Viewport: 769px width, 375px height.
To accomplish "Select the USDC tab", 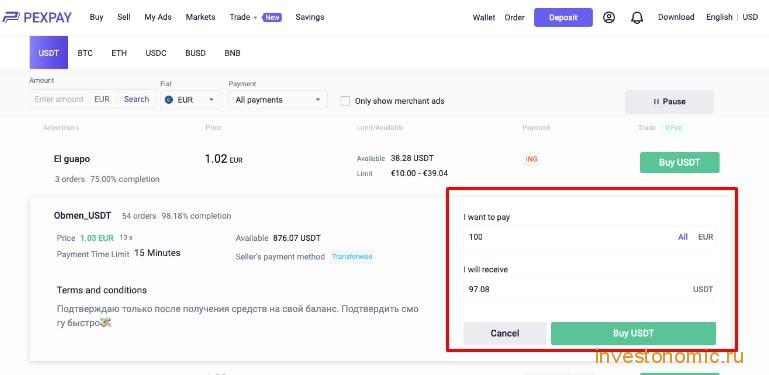I will point(156,53).
